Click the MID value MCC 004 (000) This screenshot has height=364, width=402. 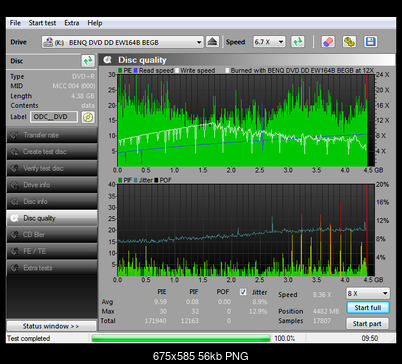(x=74, y=86)
